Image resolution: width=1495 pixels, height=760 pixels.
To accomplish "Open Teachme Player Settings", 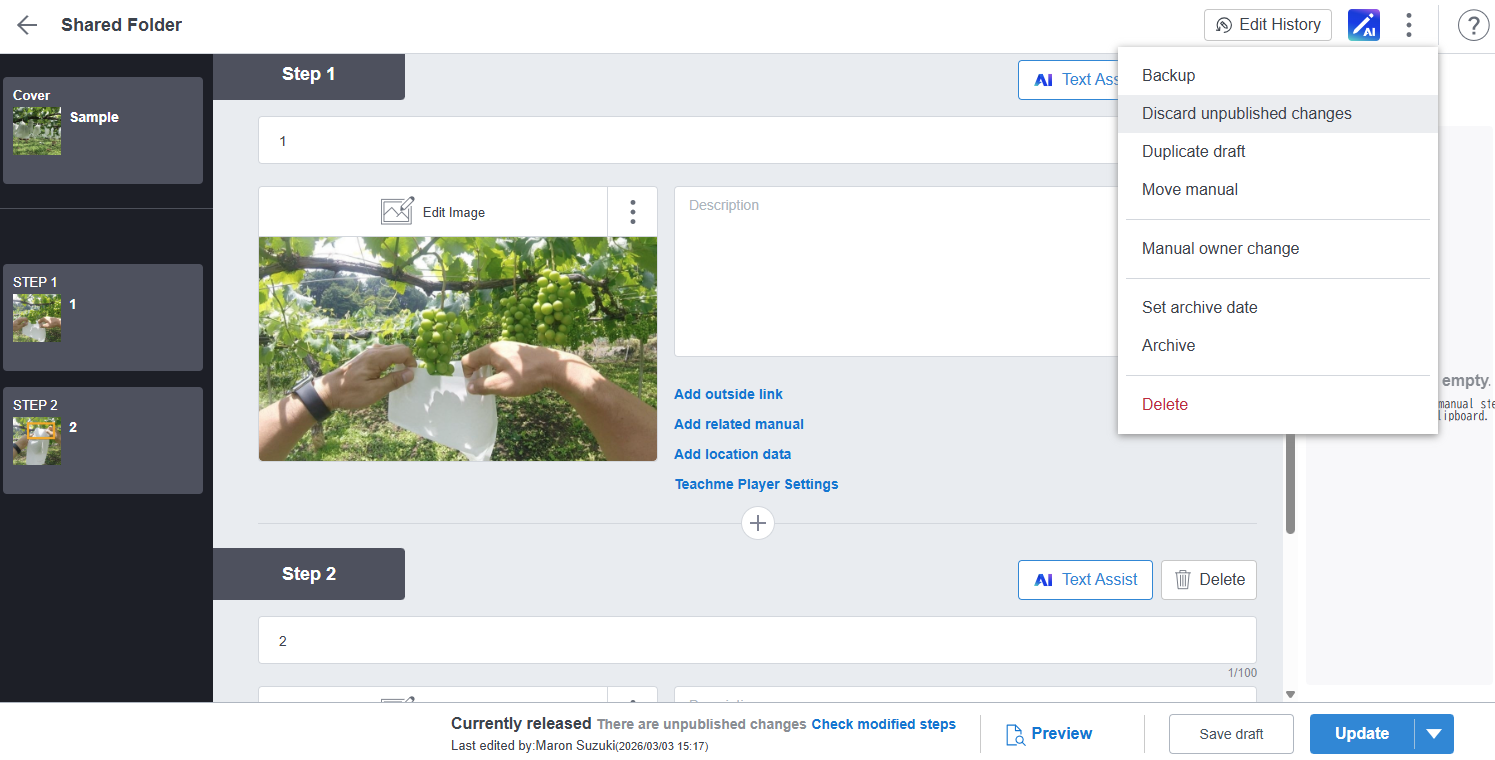I will click(757, 484).
